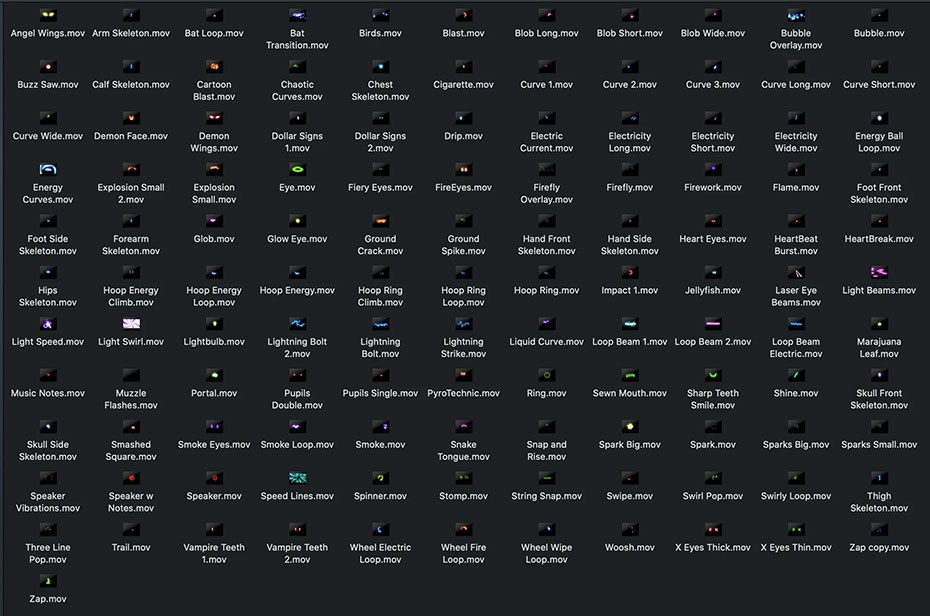
Task: Select the Jellyfish.mov label
Action: pyautogui.click(x=713, y=291)
